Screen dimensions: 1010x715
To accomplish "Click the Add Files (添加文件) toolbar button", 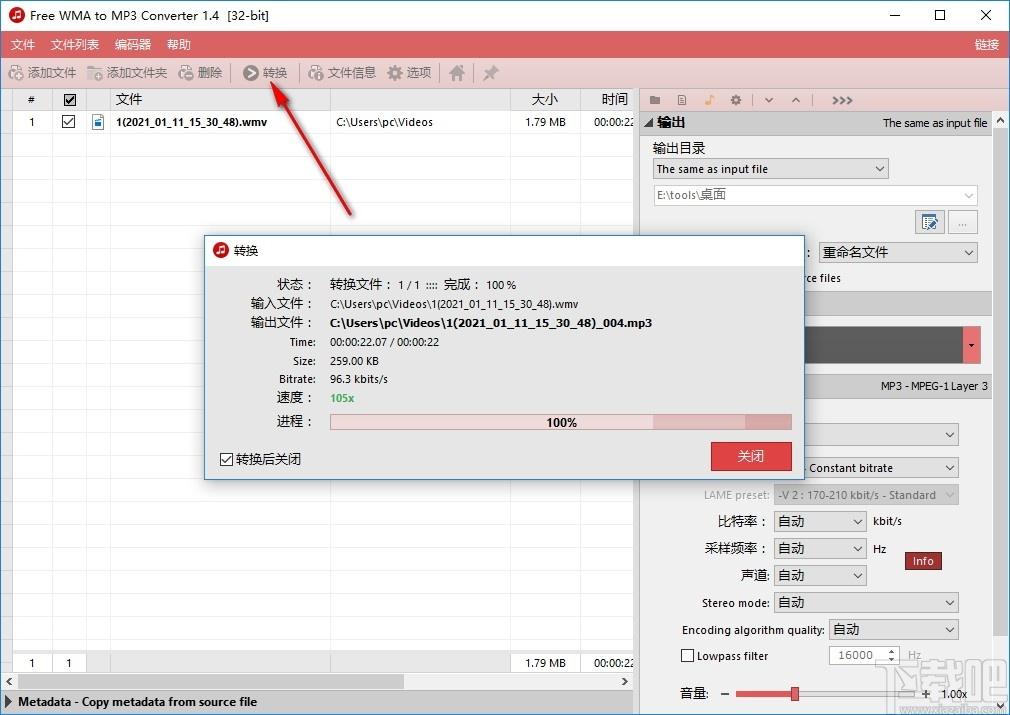I will pyautogui.click(x=43, y=73).
